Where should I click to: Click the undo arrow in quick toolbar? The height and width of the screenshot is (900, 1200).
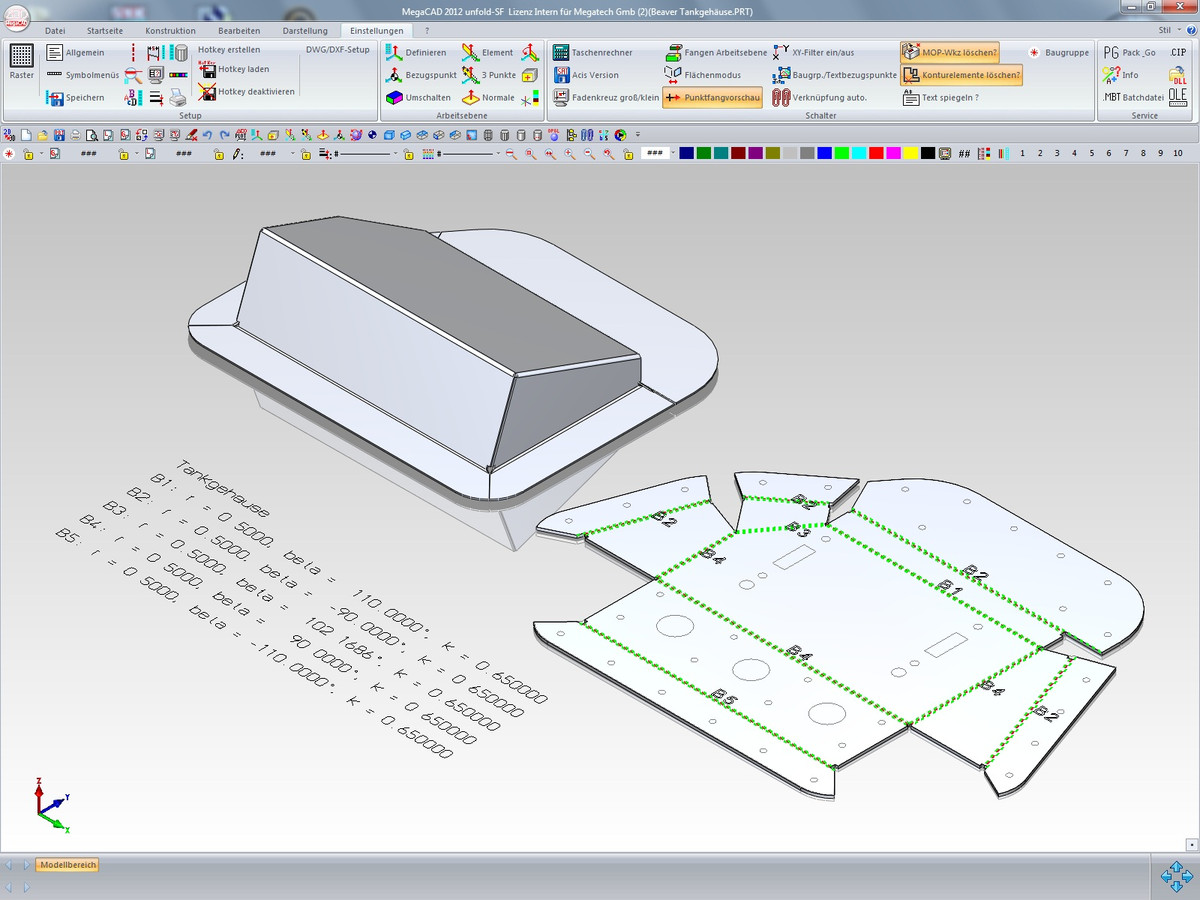207,135
